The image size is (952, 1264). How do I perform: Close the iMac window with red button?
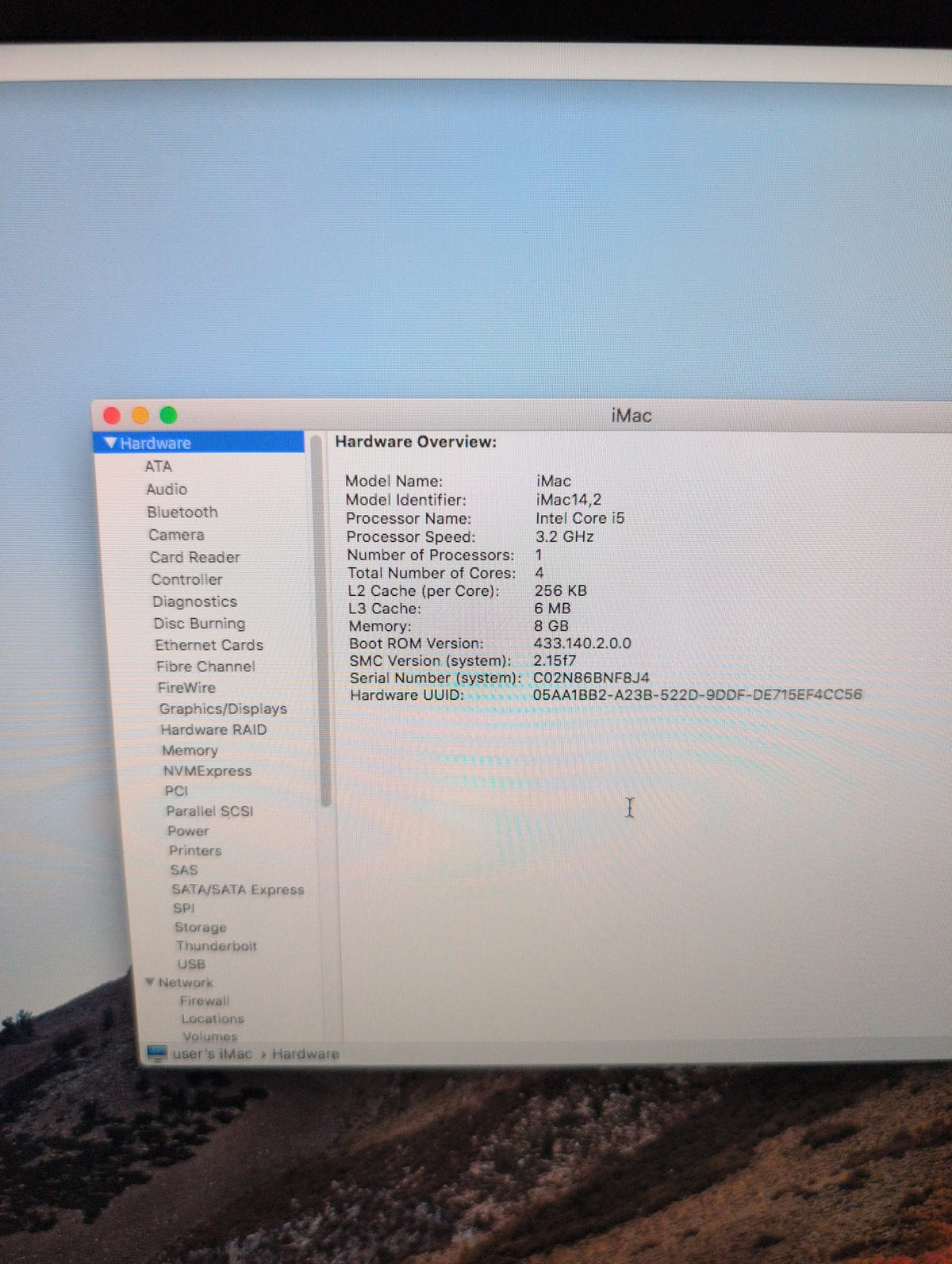click(x=112, y=415)
